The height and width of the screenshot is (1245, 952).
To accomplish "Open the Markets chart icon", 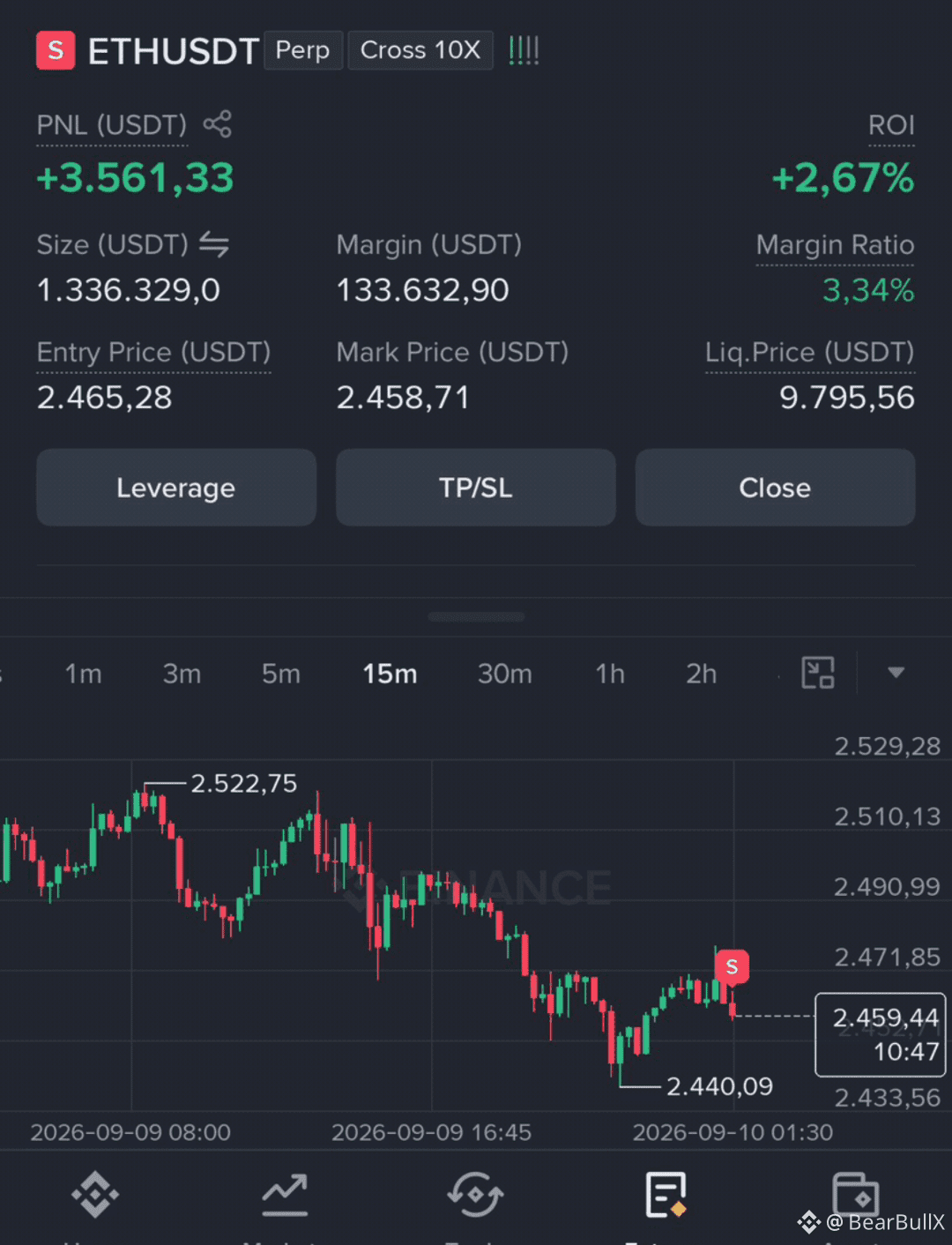I will click(285, 1195).
